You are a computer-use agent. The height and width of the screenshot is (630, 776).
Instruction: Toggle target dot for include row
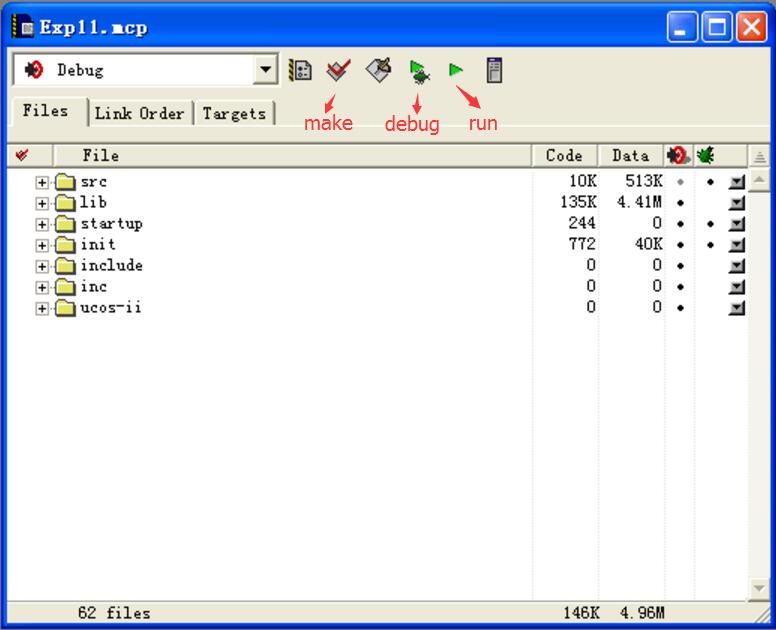(680, 266)
